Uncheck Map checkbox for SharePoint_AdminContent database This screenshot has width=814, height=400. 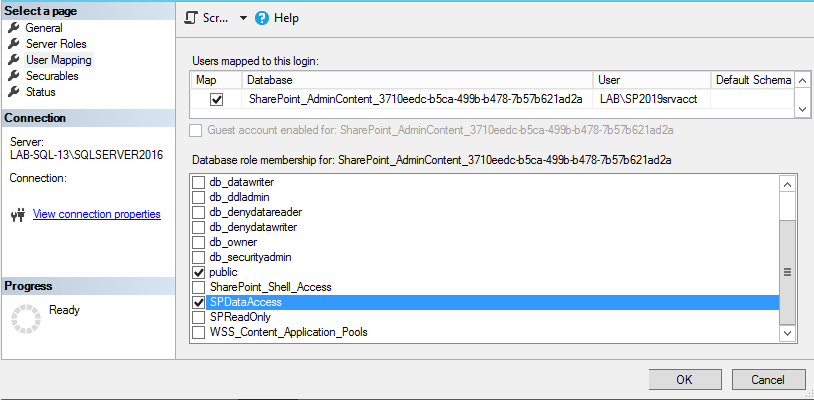click(x=216, y=100)
